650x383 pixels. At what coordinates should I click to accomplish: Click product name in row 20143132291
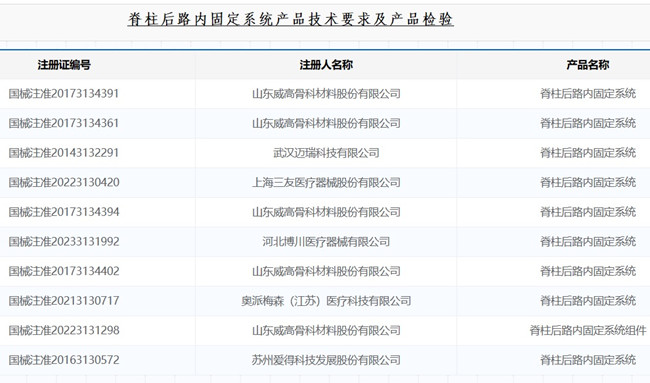pyautogui.click(x=588, y=153)
